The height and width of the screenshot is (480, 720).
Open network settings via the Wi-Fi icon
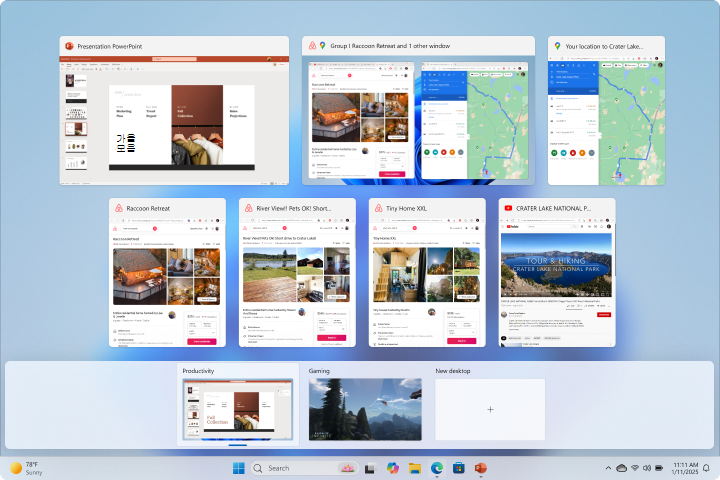click(635, 468)
